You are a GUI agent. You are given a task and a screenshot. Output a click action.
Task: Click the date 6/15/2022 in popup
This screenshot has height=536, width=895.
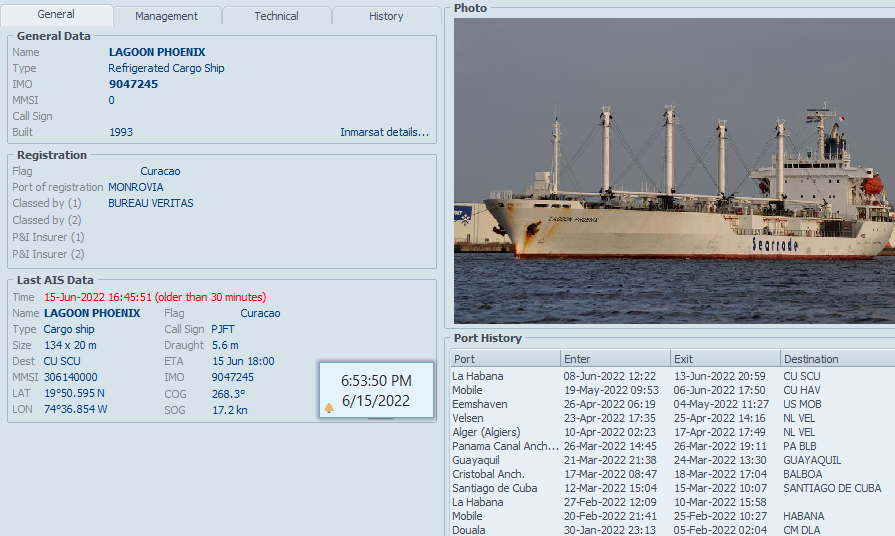click(x=376, y=401)
